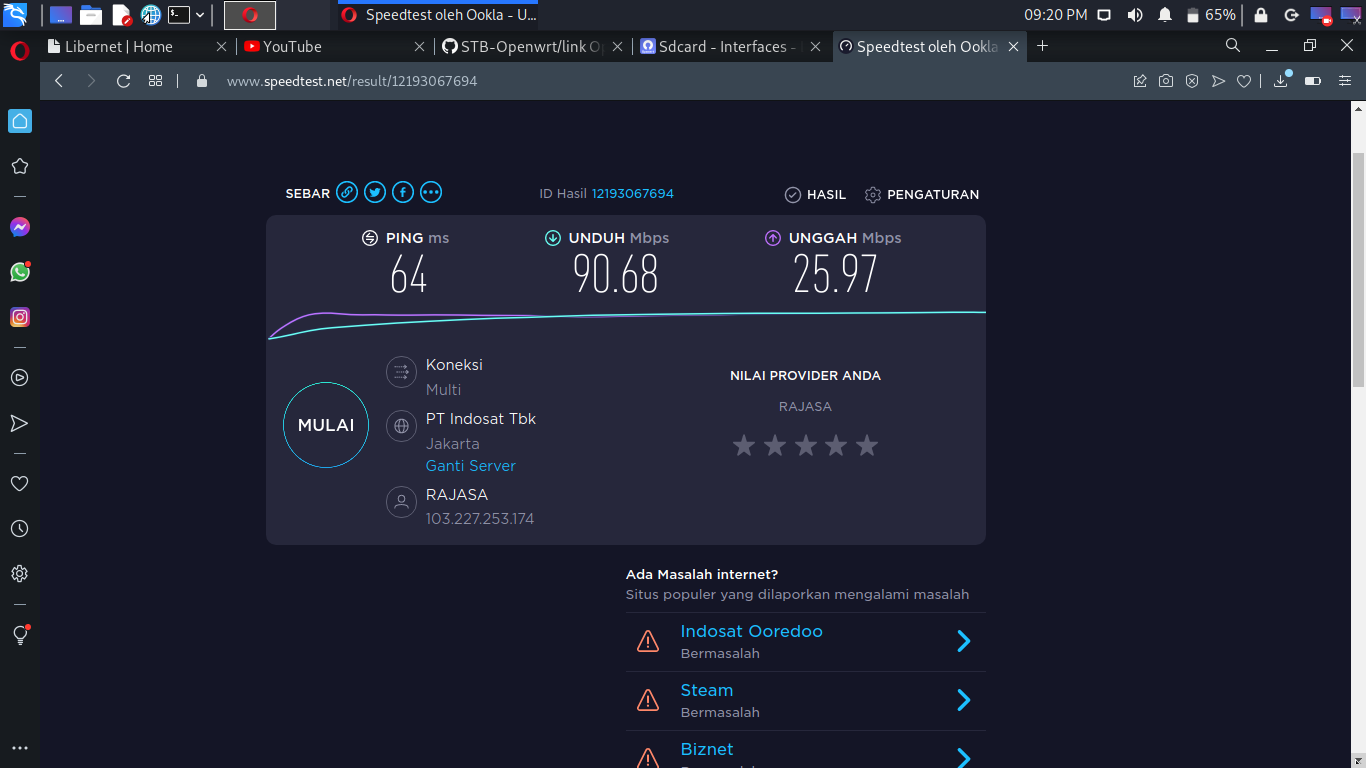Expand Indosat Ooredoo chevron arrow
The width and height of the screenshot is (1366, 768).
pos(964,641)
